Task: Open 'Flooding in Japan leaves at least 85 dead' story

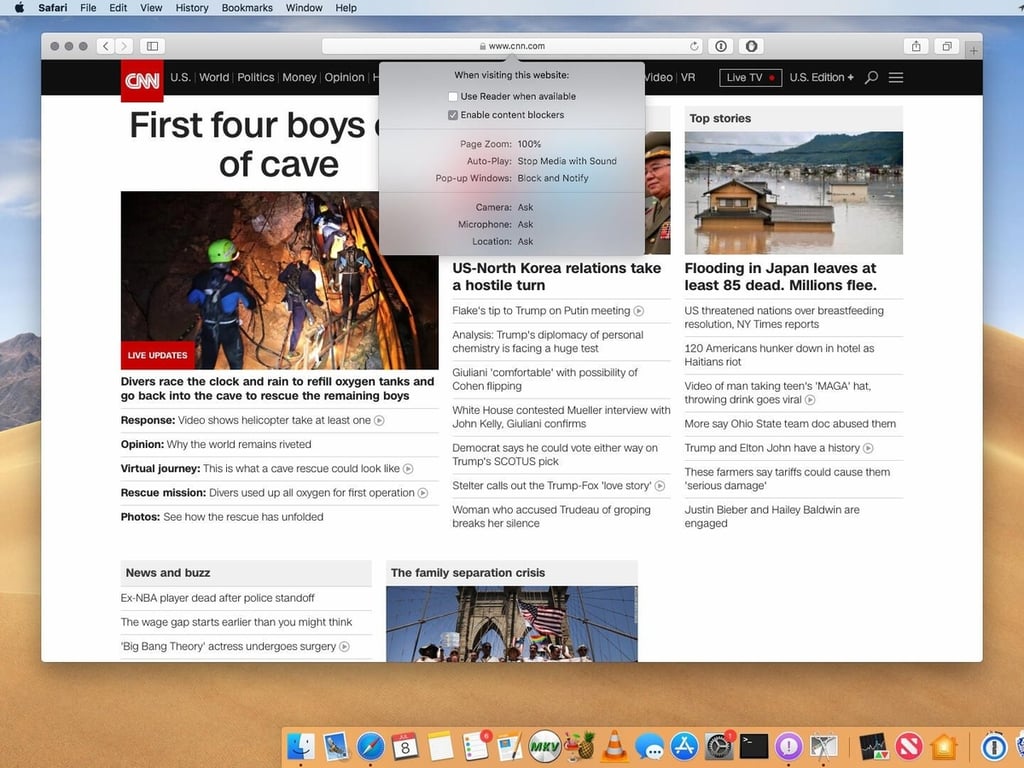Action: pyautogui.click(x=780, y=277)
